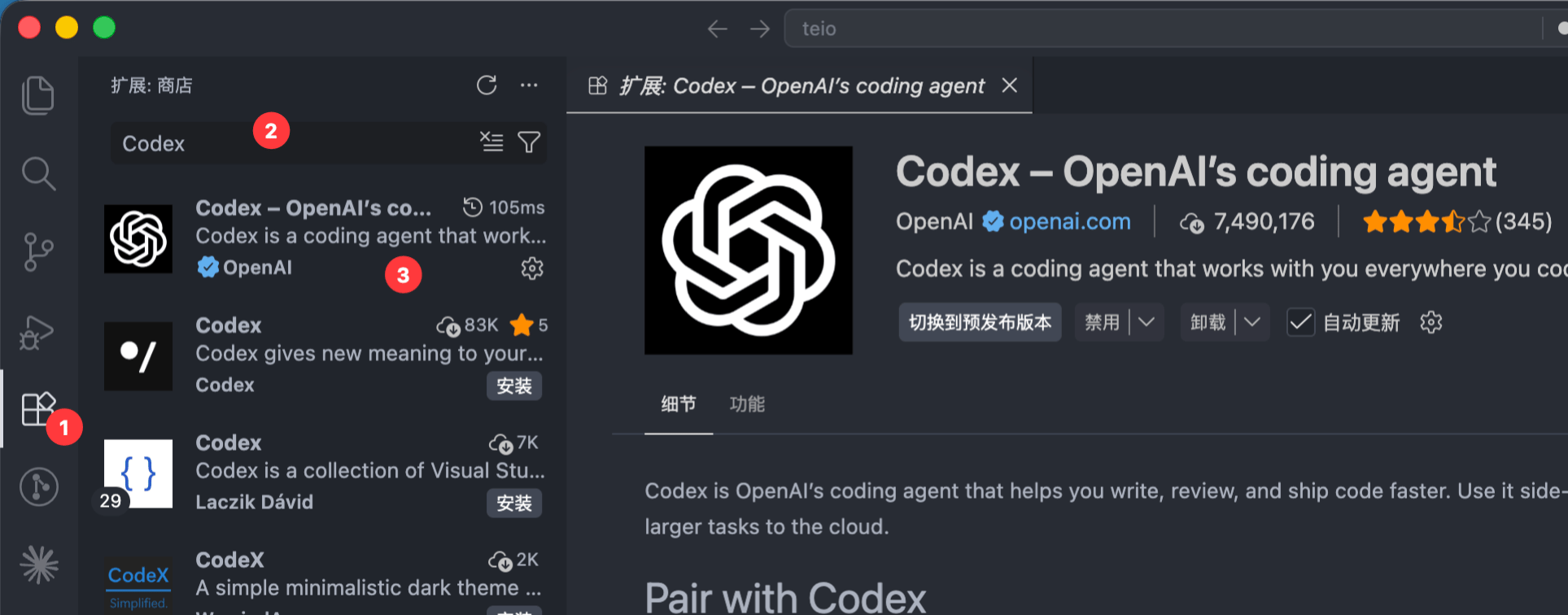Viewport: 1568px width, 615px height.
Task: Select the Extensions view icon
Action: point(37,408)
